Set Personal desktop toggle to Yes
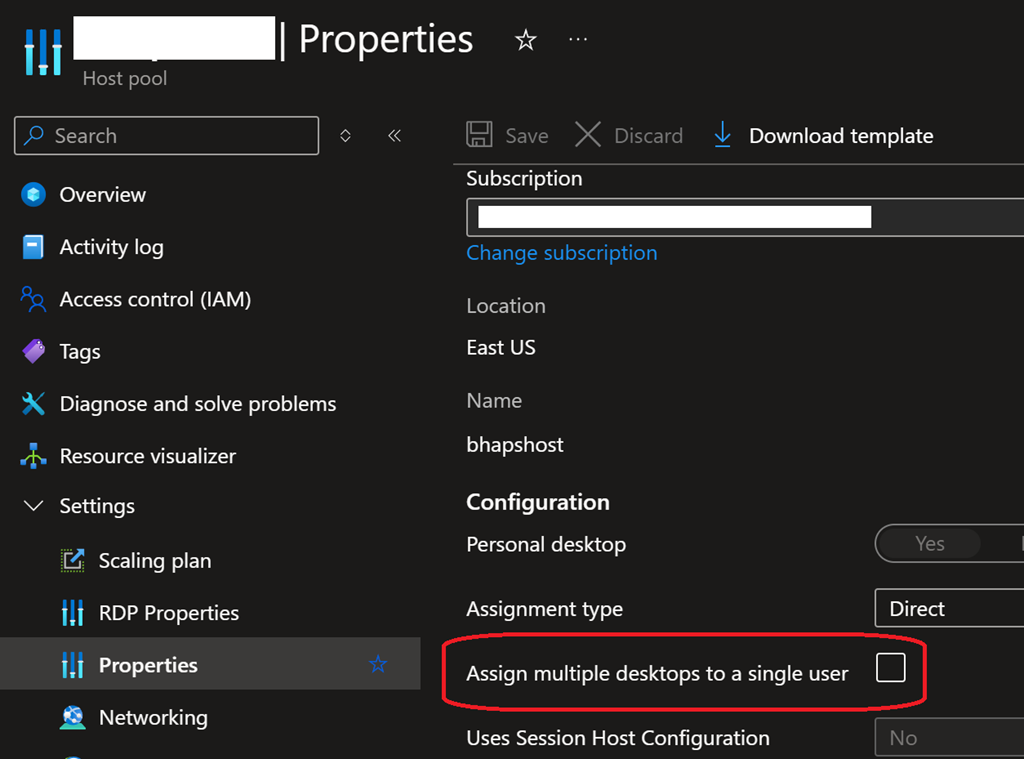Image resolution: width=1024 pixels, height=759 pixels. tap(928, 543)
